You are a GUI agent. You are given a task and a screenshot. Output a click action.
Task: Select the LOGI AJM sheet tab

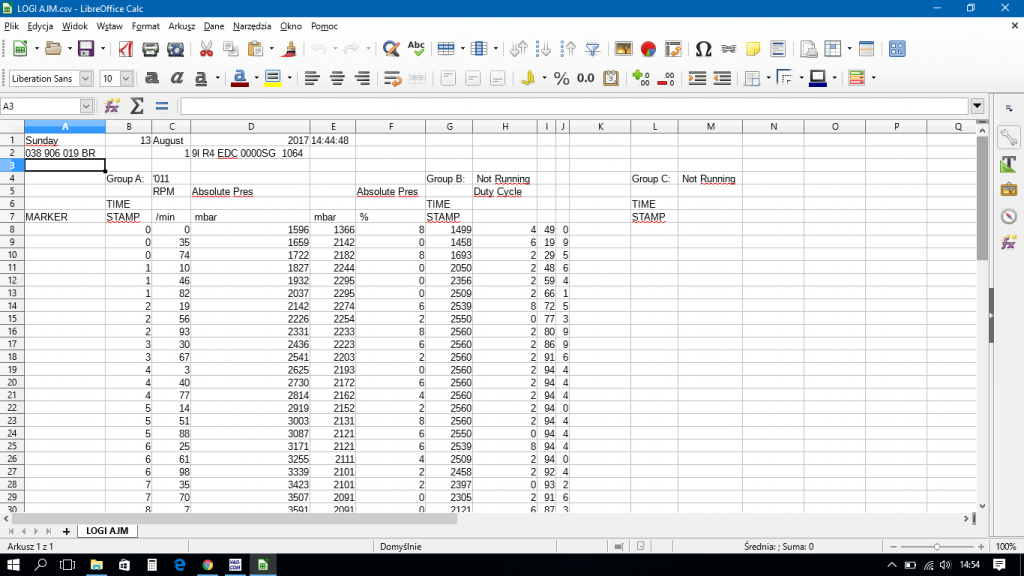[107, 531]
